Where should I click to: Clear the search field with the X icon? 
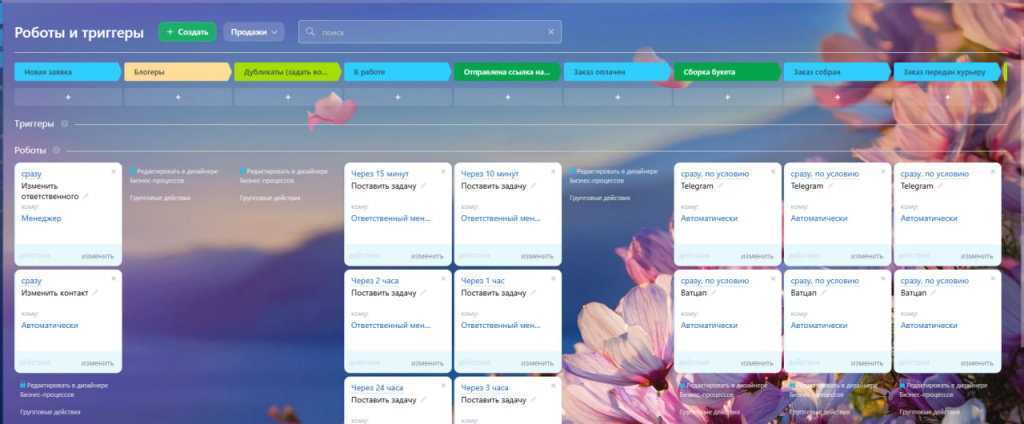pos(551,31)
